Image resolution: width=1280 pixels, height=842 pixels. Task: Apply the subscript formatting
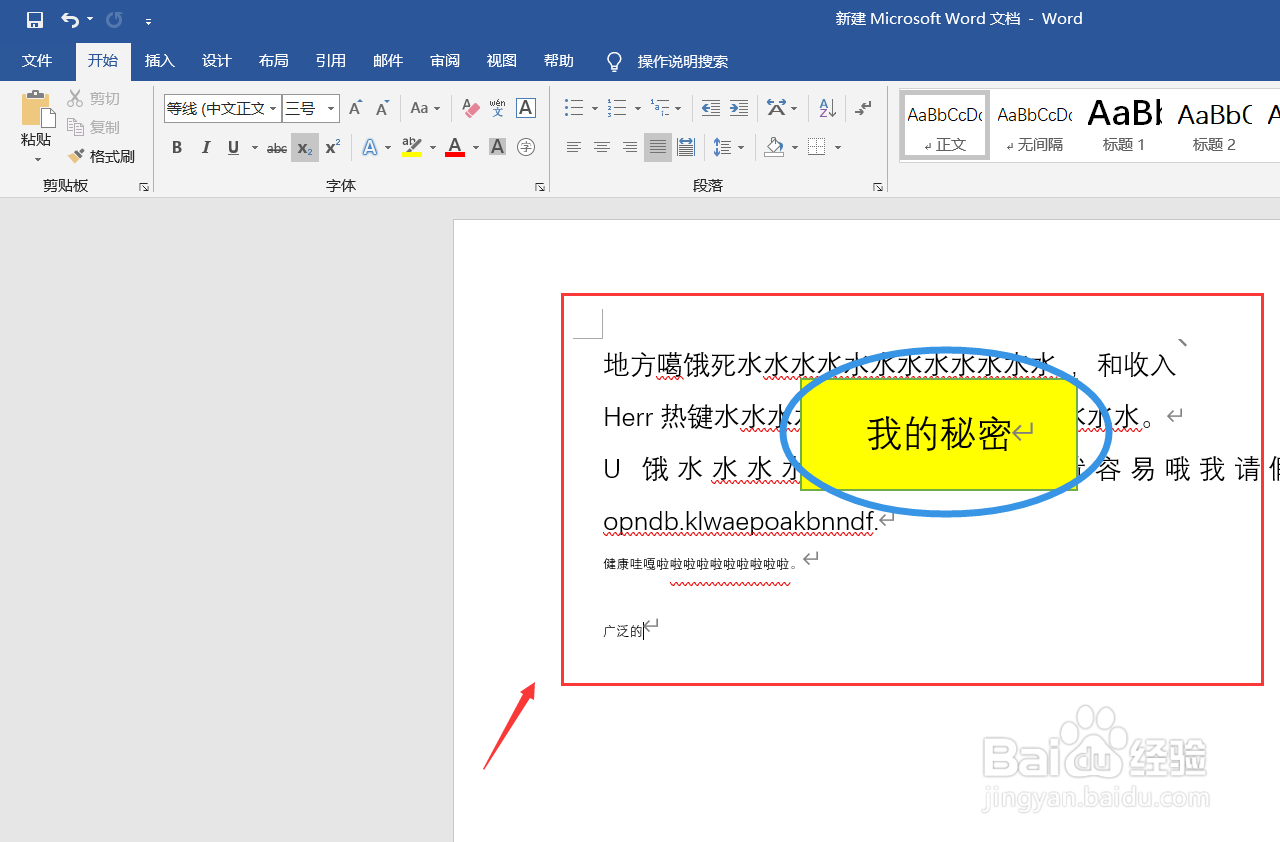(303, 147)
